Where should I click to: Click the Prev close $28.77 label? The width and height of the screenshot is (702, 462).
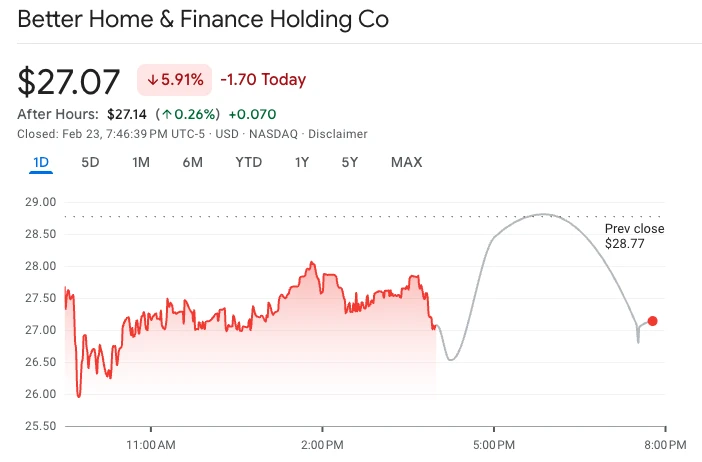click(634, 236)
